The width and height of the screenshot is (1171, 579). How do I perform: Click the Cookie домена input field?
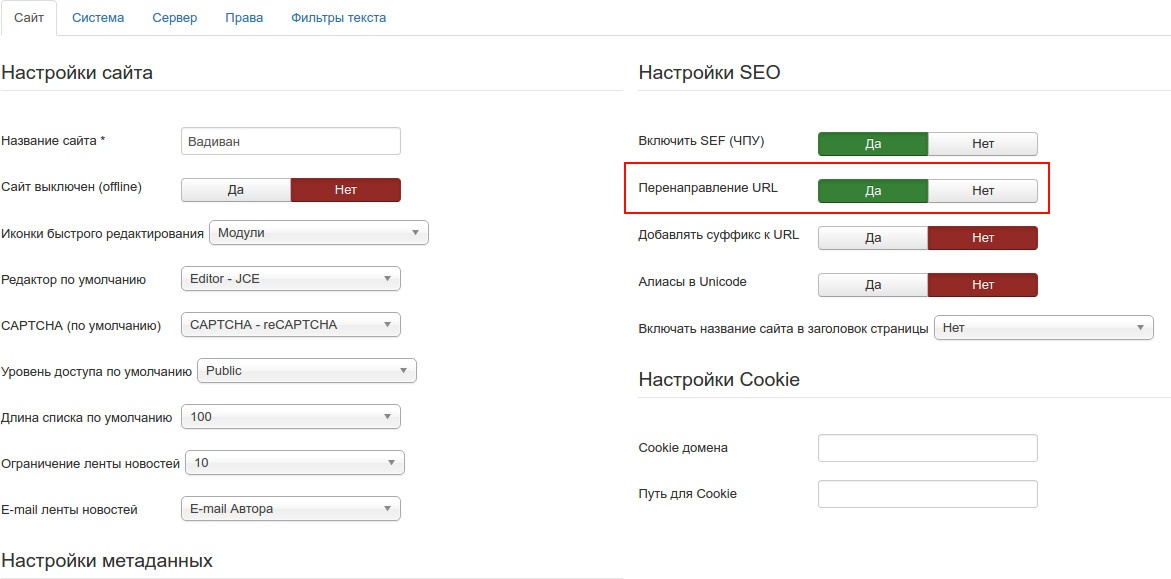[928, 448]
